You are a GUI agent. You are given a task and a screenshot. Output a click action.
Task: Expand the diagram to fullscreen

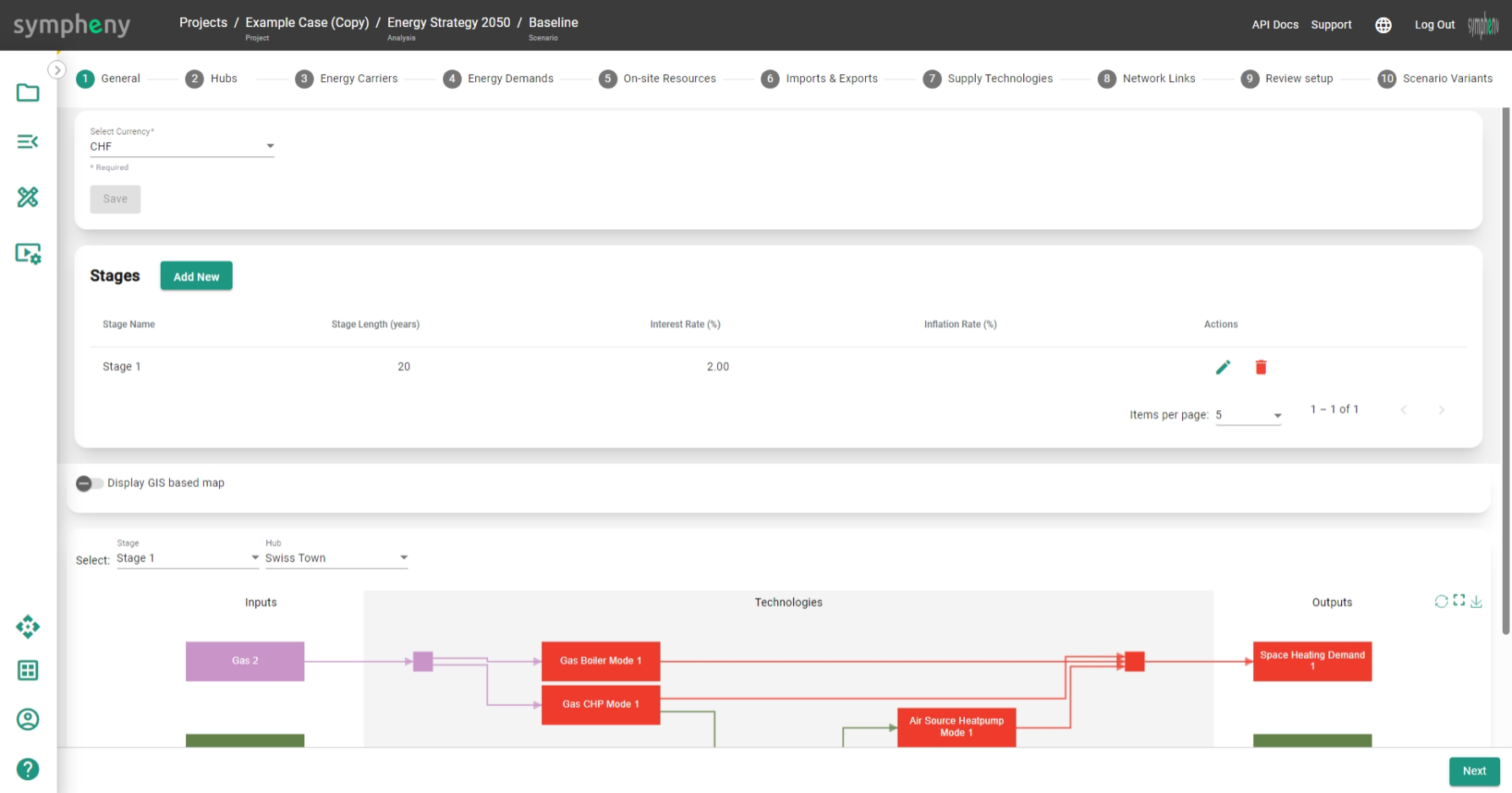tap(1459, 600)
